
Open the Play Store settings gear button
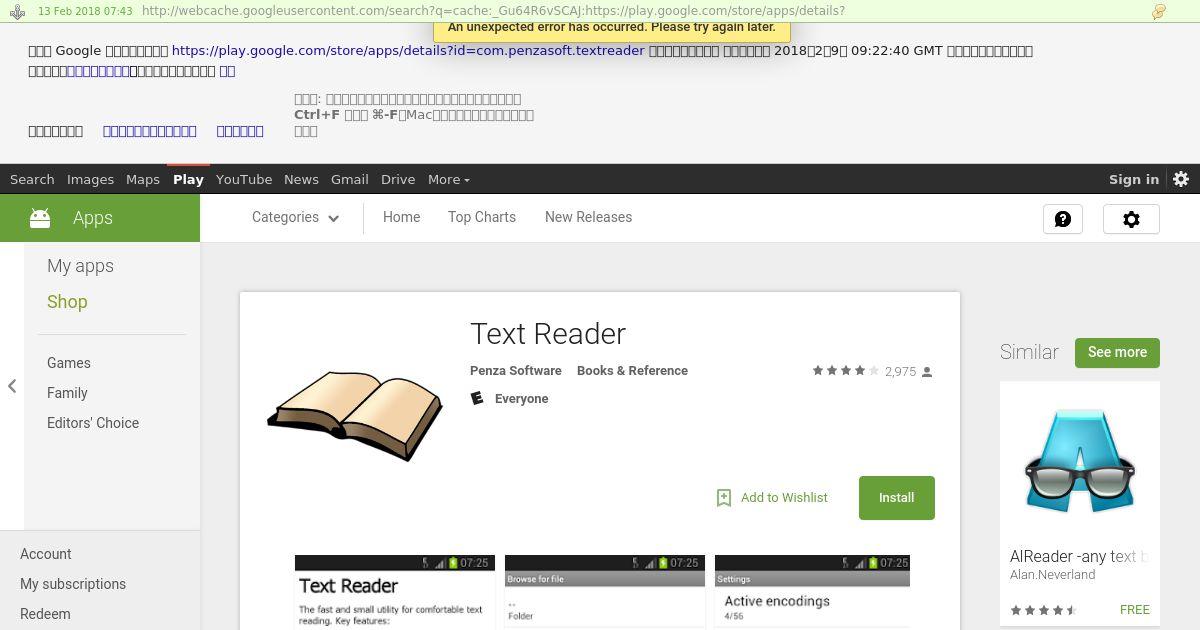1131,219
